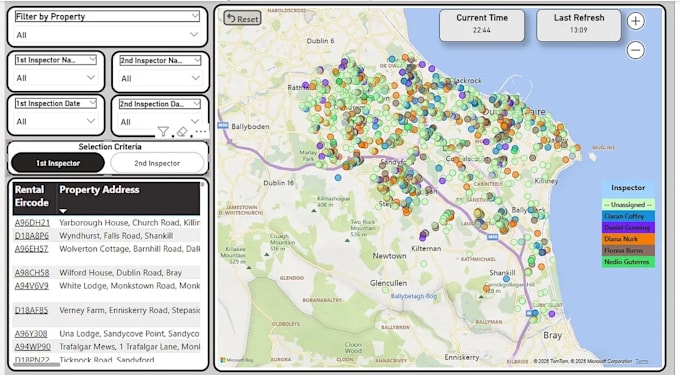Open the filter funnel icon on visual
The width and height of the screenshot is (680, 375).
pos(163,131)
